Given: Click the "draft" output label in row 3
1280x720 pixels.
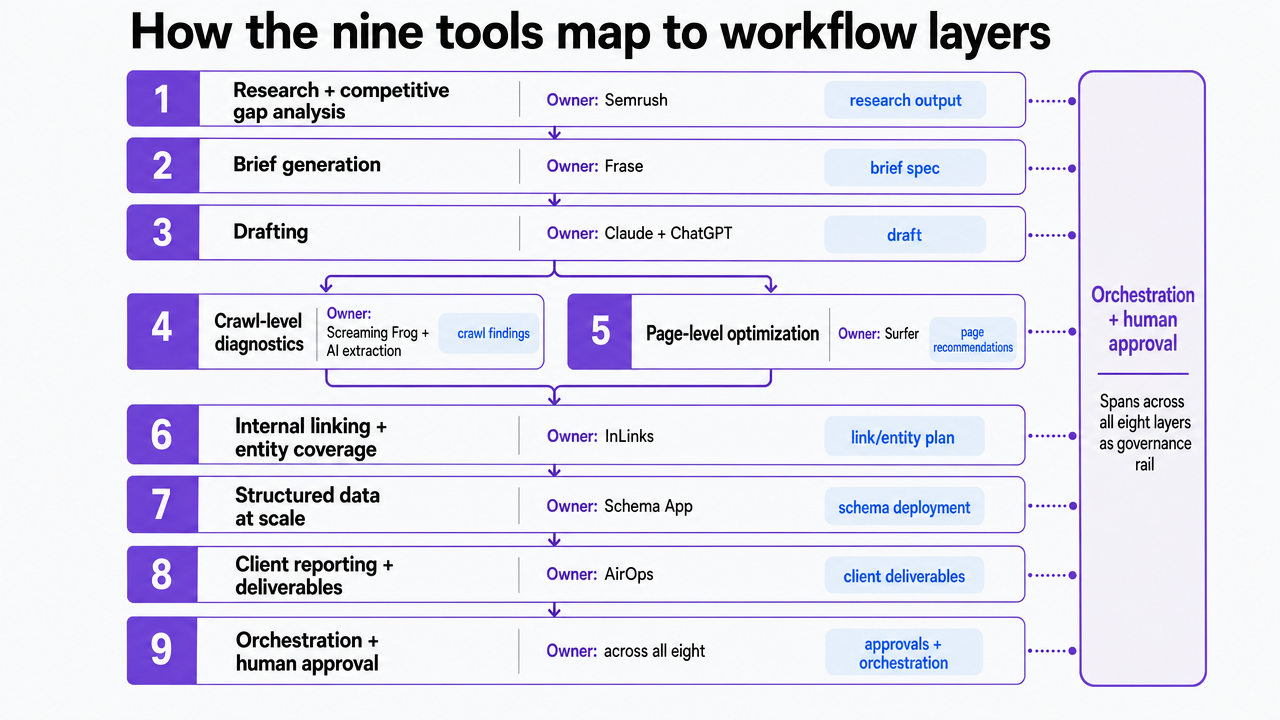Looking at the screenshot, I should pos(905,235).
